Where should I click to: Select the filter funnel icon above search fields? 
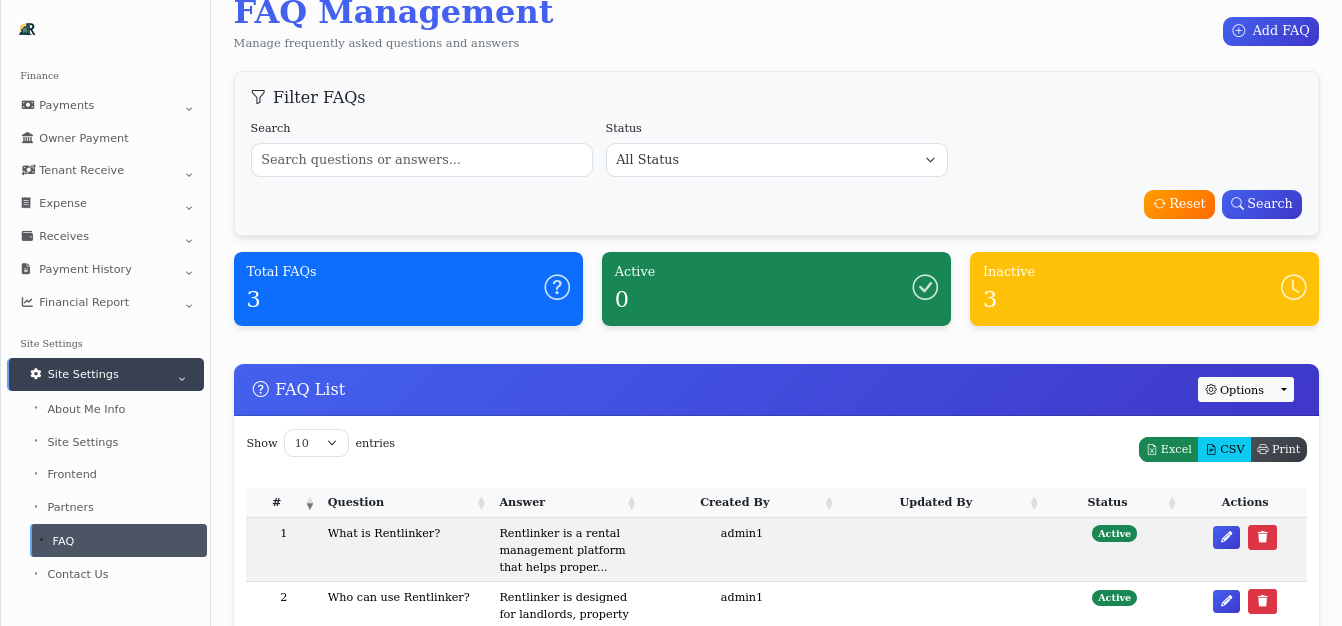(258, 97)
